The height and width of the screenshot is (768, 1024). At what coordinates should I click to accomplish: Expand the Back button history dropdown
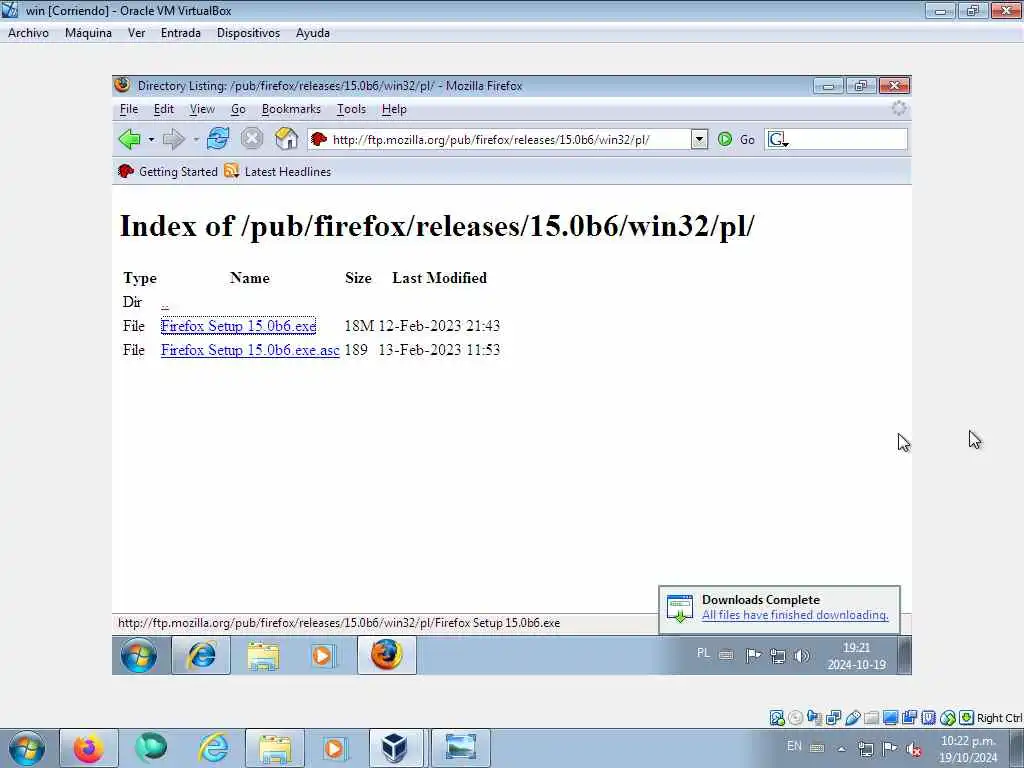pyautogui.click(x=151, y=140)
